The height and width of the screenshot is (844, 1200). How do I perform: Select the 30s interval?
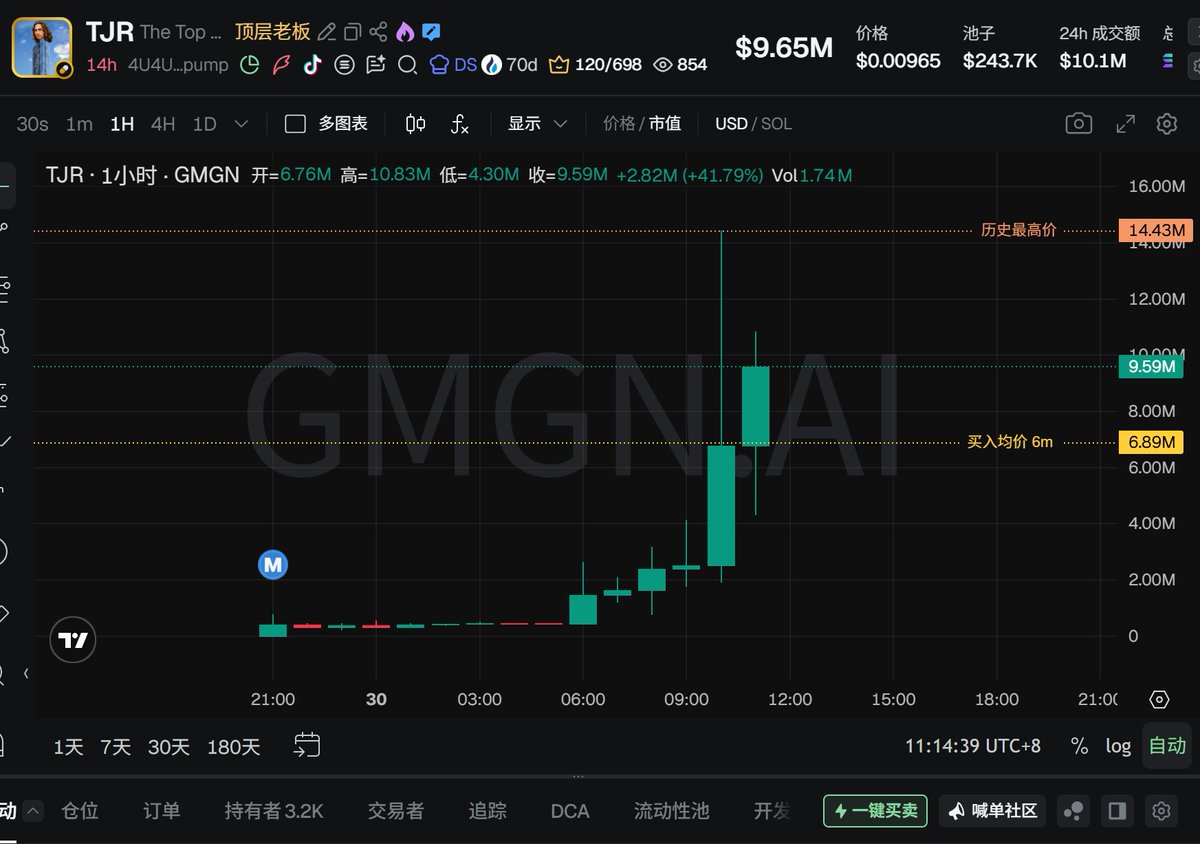32,124
